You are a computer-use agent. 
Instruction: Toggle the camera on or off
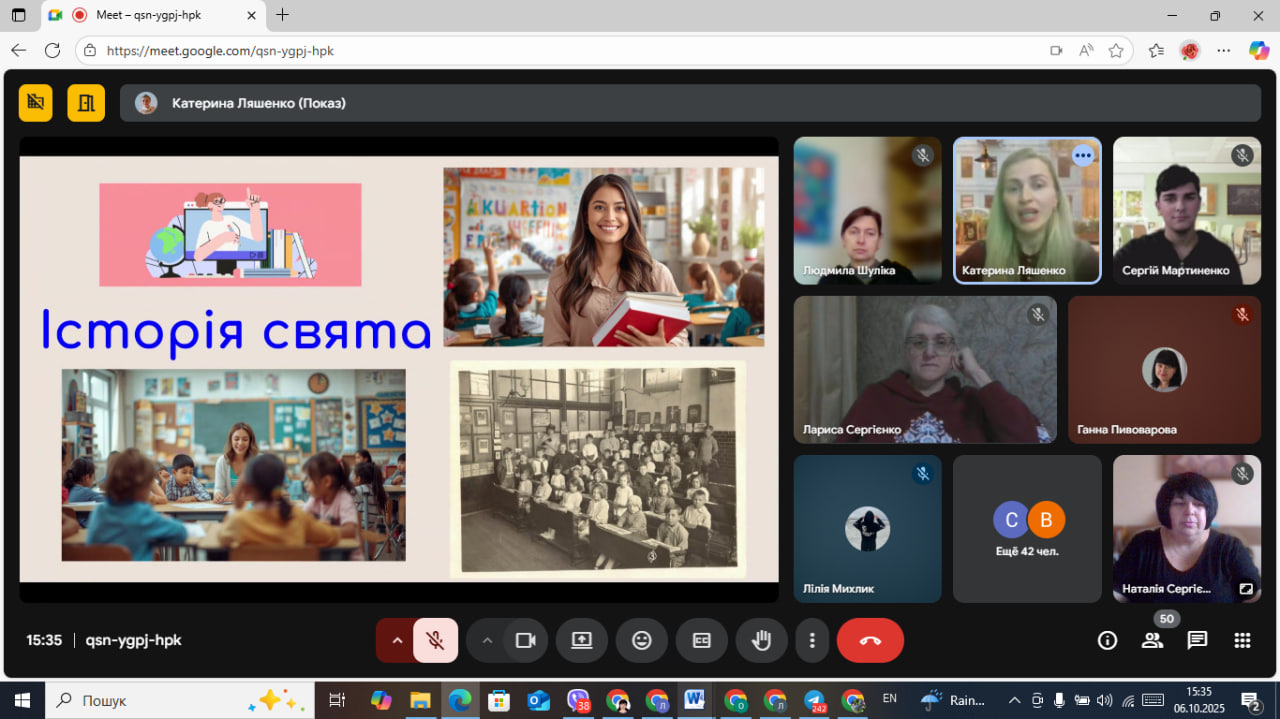[525, 641]
